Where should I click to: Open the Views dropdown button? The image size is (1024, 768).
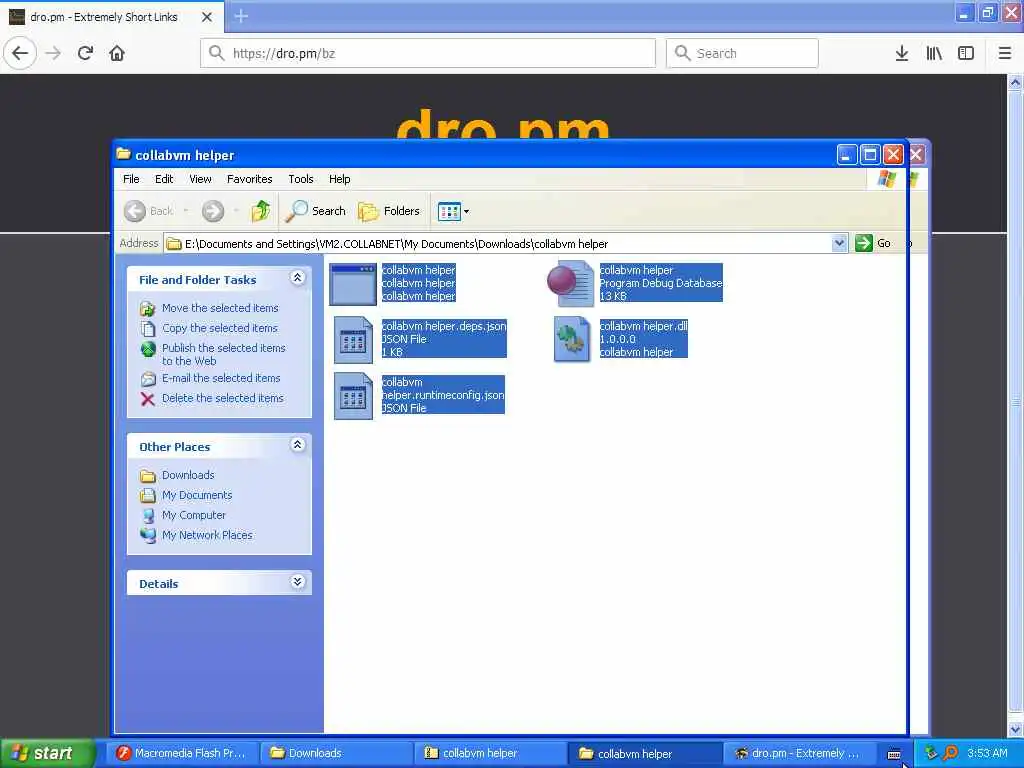coord(453,212)
